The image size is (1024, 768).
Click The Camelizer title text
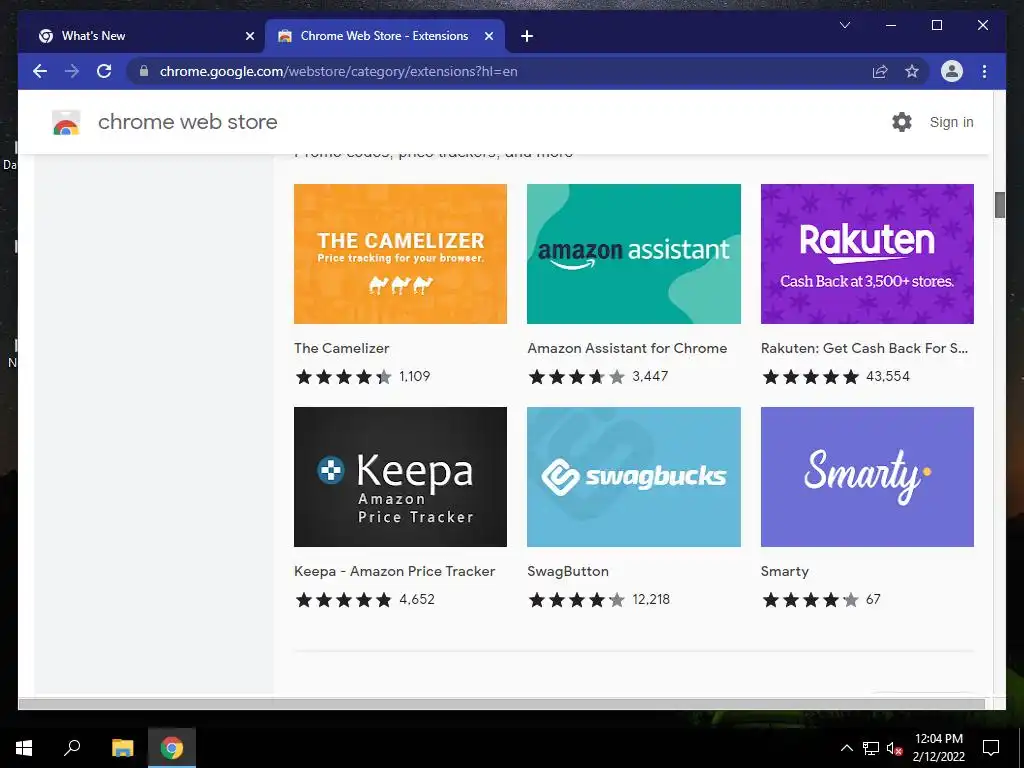click(342, 348)
